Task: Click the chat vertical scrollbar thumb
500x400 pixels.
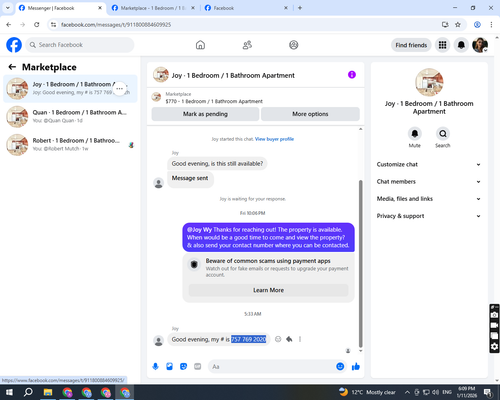Action: click(x=360, y=263)
